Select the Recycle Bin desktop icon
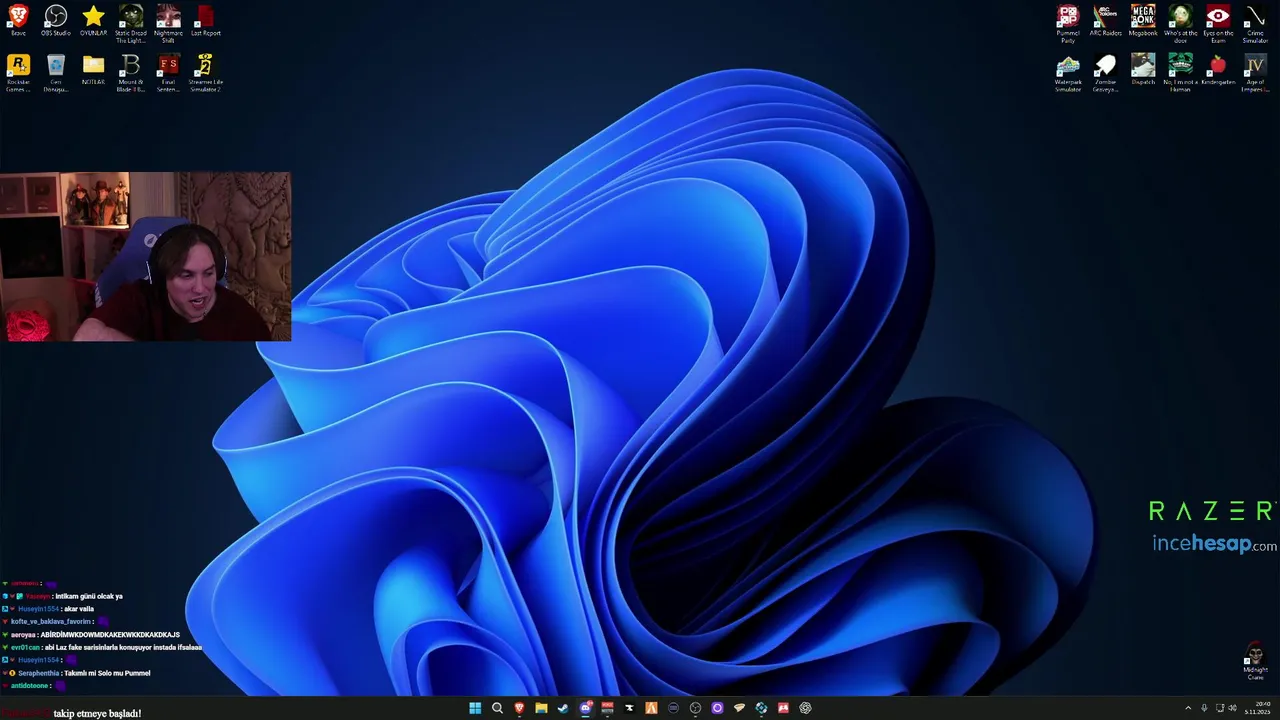 56,74
